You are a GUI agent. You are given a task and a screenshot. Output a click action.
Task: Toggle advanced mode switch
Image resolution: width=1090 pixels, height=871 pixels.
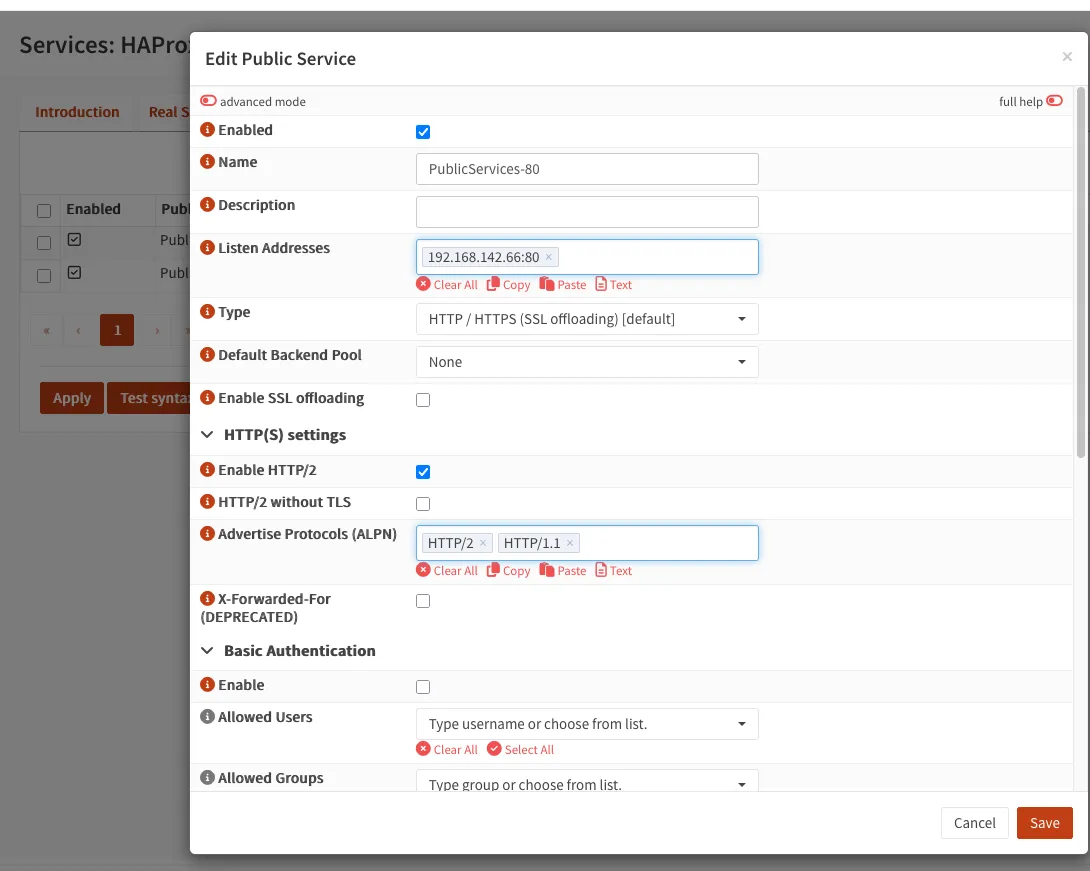pyautogui.click(x=209, y=101)
